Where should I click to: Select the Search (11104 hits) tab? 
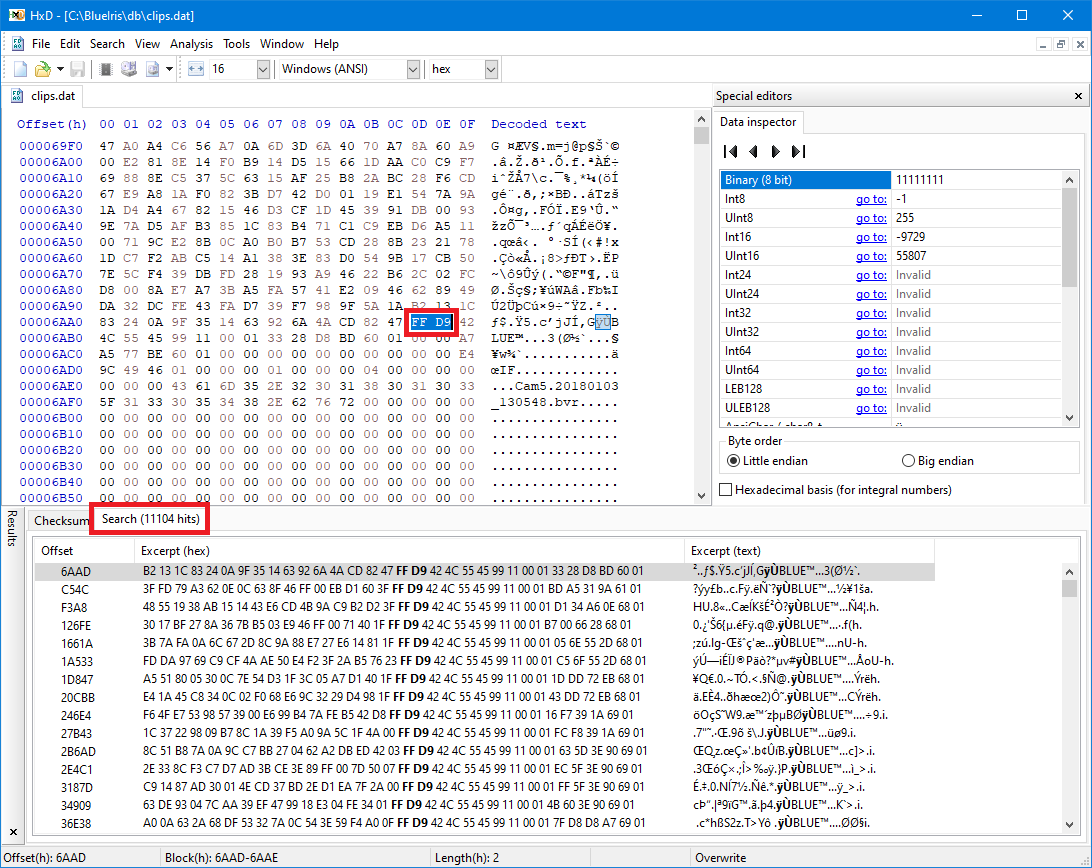(150, 519)
